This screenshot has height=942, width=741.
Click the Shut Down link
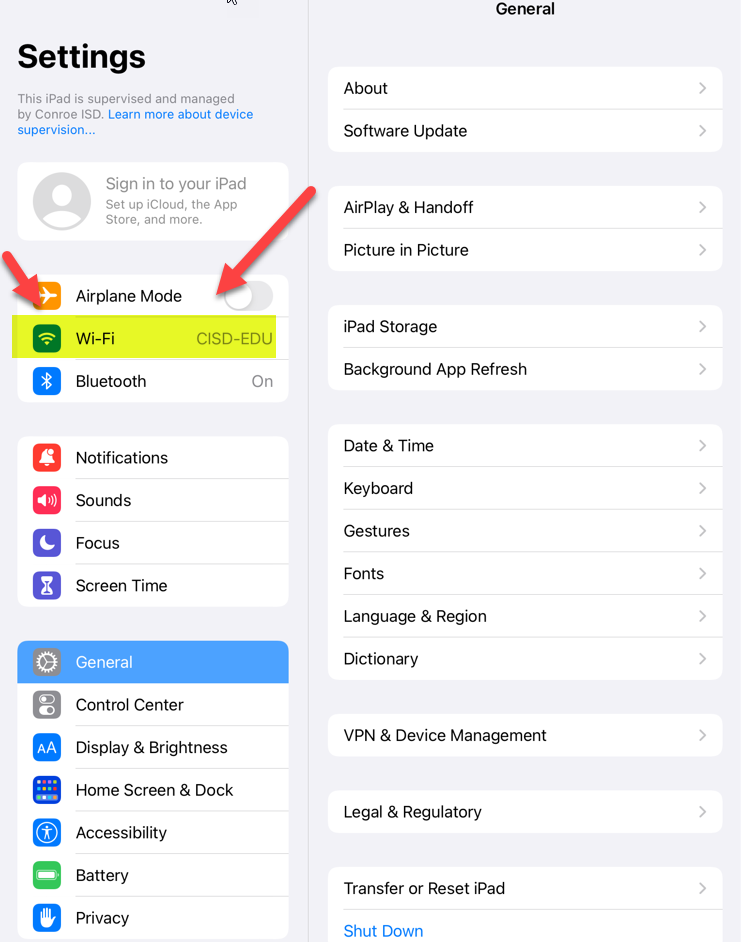[x=383, y=931]
